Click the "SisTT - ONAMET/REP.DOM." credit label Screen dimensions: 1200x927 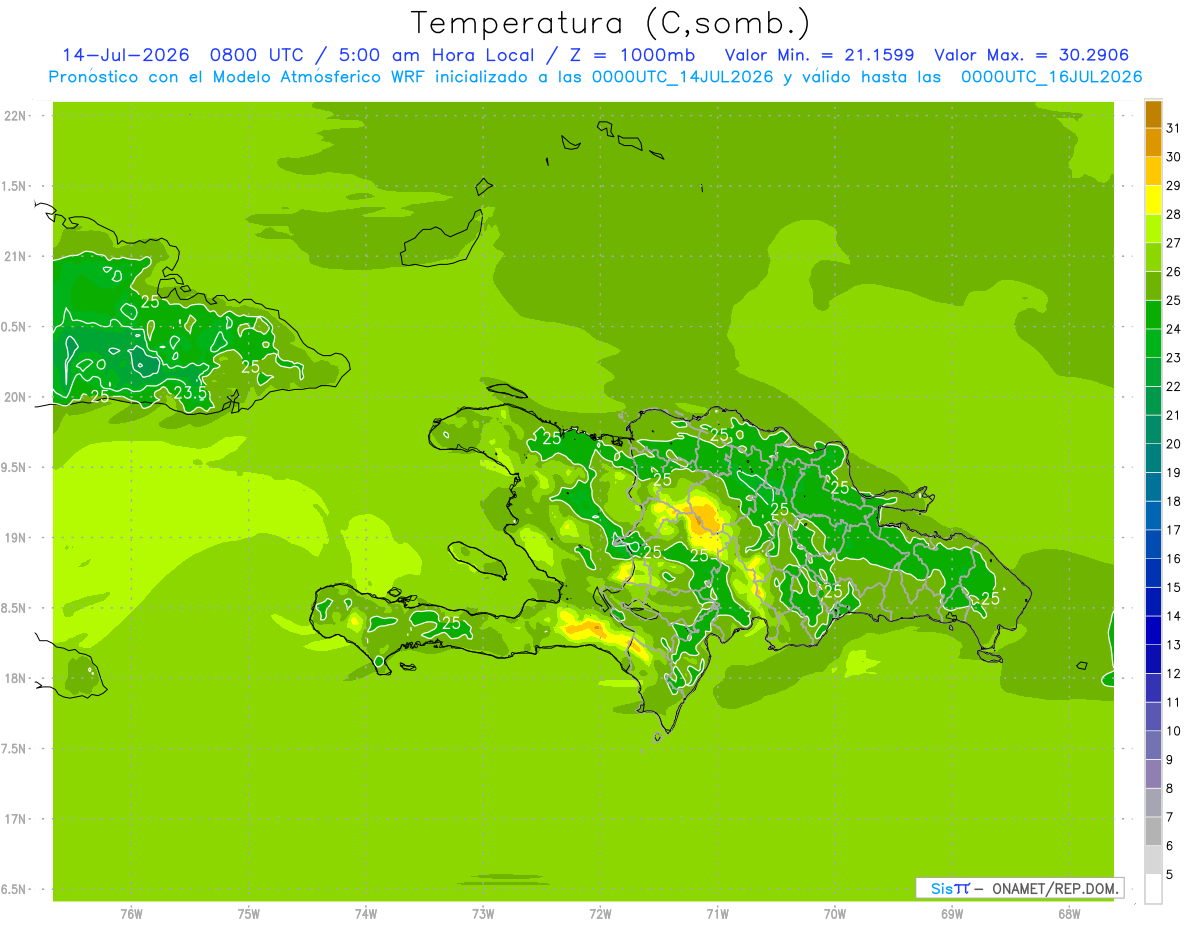coord(1022,888)
